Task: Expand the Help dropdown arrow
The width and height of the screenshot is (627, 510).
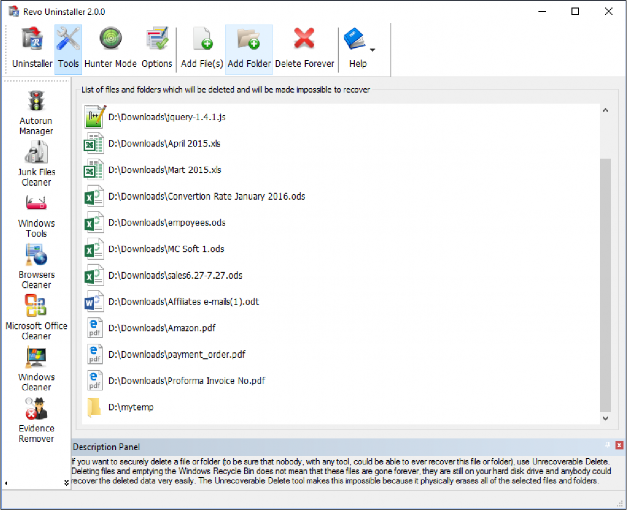Action: click(x=373, y=50)
